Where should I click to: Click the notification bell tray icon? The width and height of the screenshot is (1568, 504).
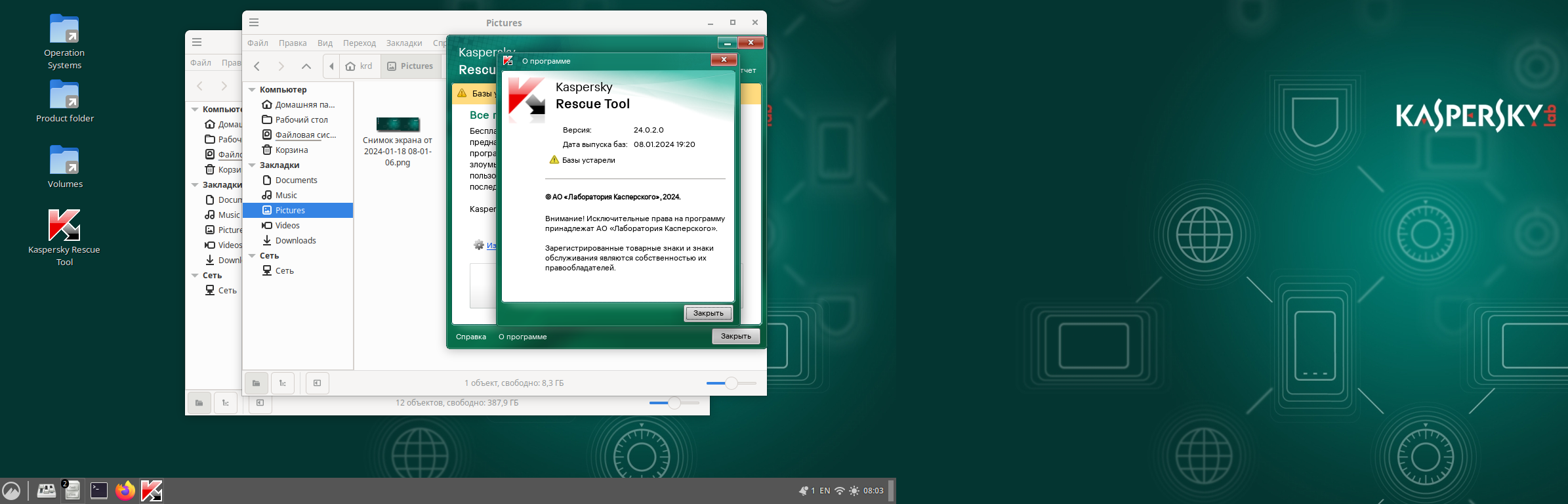(x=803, y=490)
